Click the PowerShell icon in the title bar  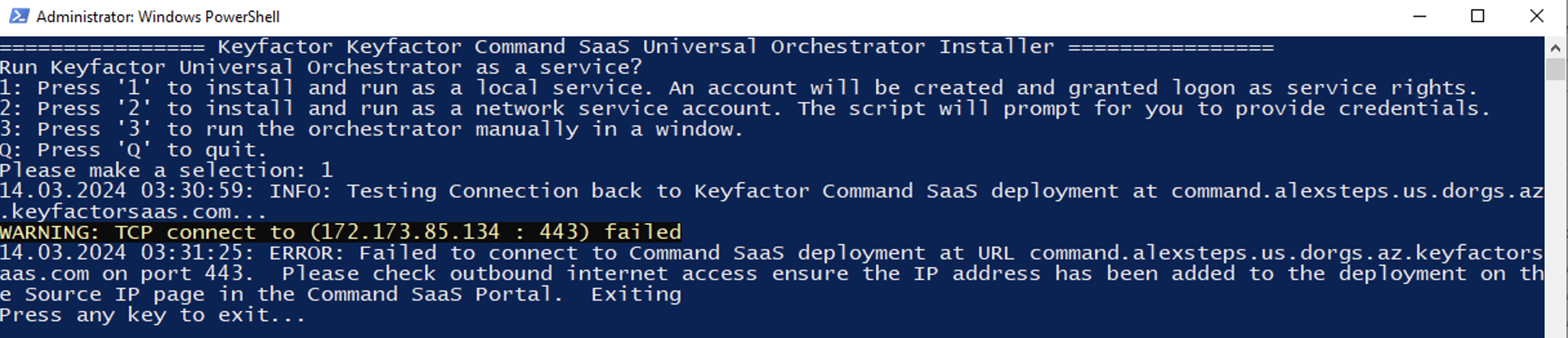[x=19, y=16]
